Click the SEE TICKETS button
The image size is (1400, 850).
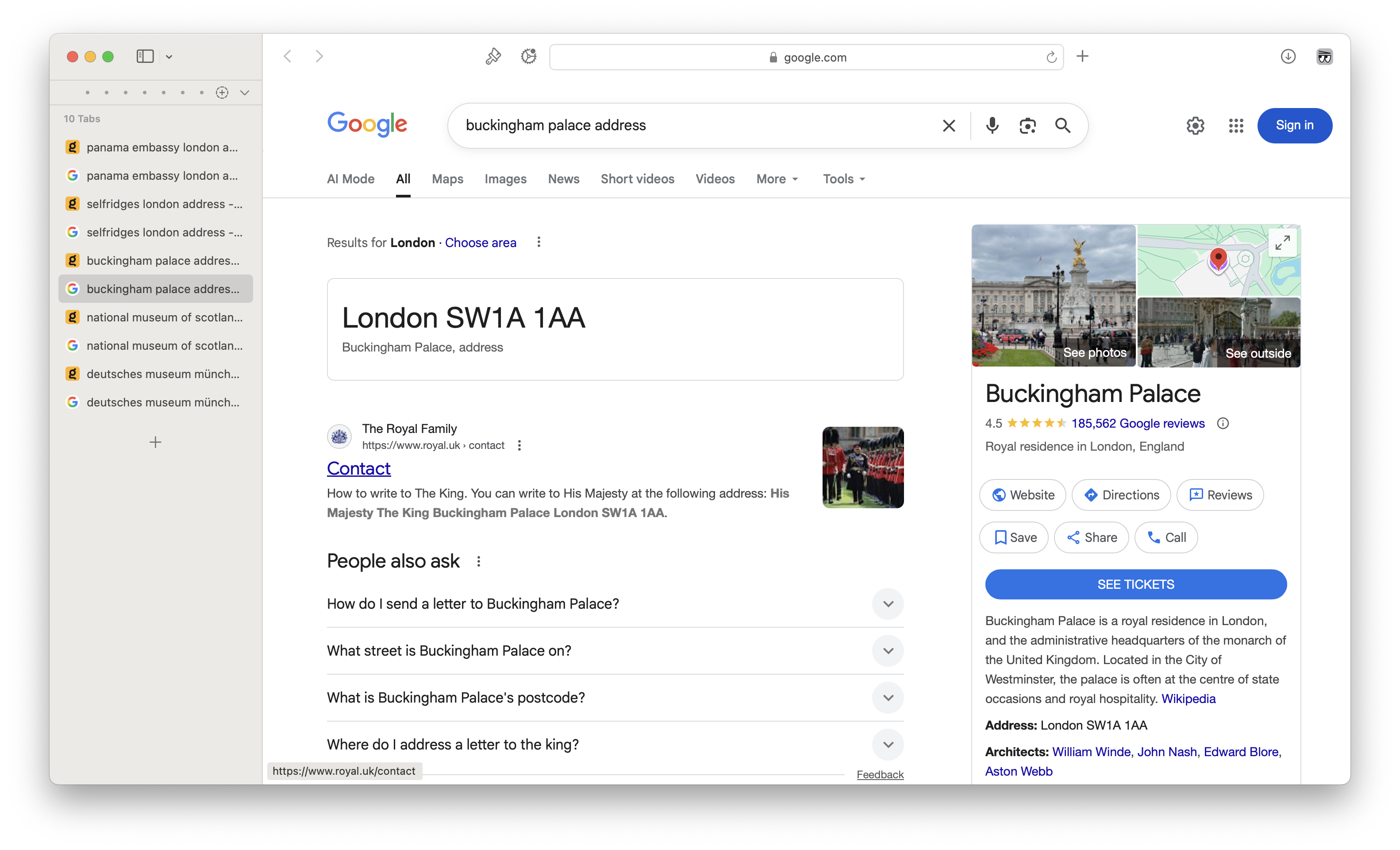click(x=1135, y=584)
